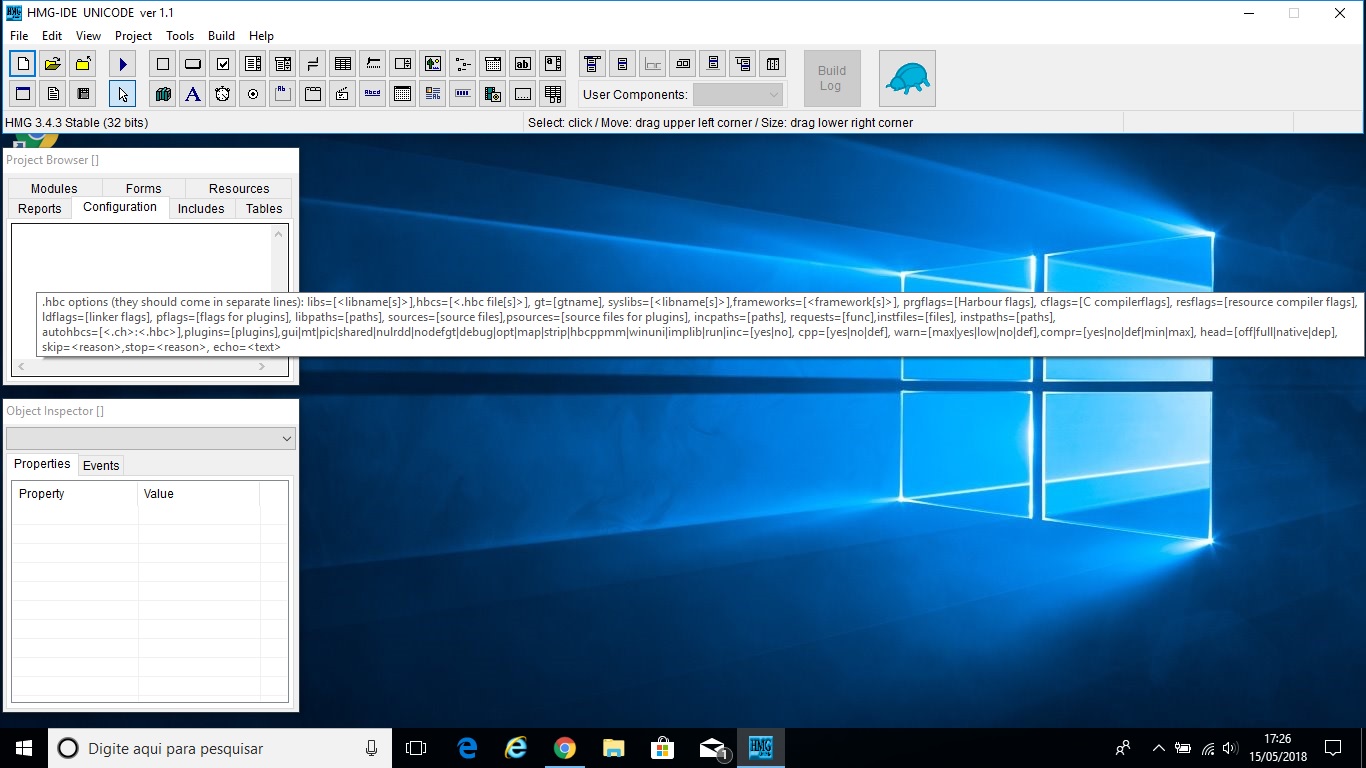The width and height of the screenshot is (1366, 768).
Task: Open File Explorer from the taskbar
Action: click(x=613, y=748)
